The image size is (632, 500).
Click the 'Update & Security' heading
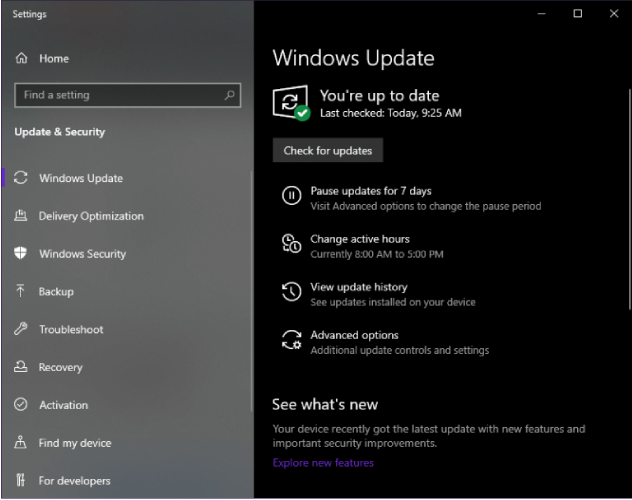pyautogui.click(x=60, y=132)
